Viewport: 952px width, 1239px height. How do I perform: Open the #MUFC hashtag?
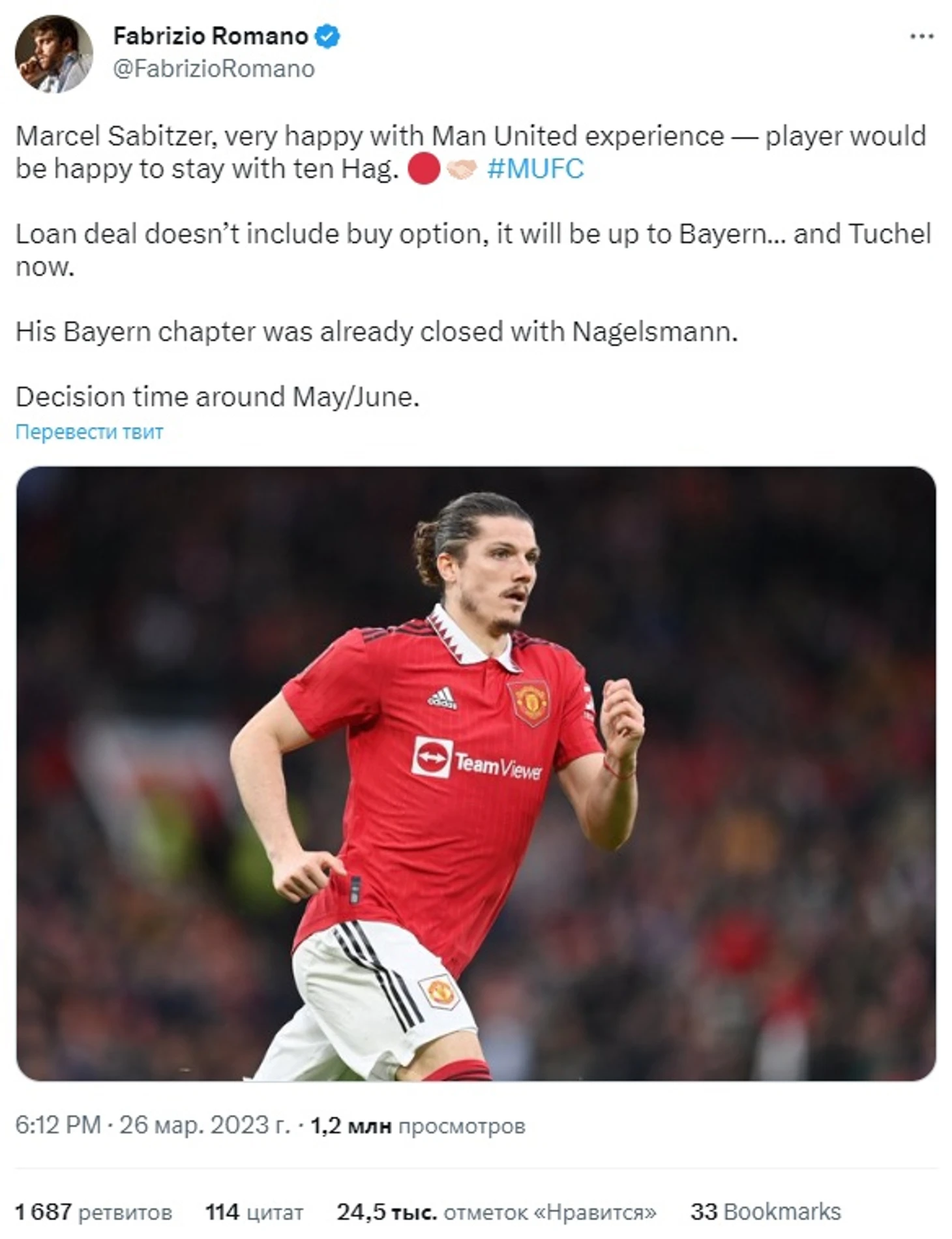click(x=535, y=169)
